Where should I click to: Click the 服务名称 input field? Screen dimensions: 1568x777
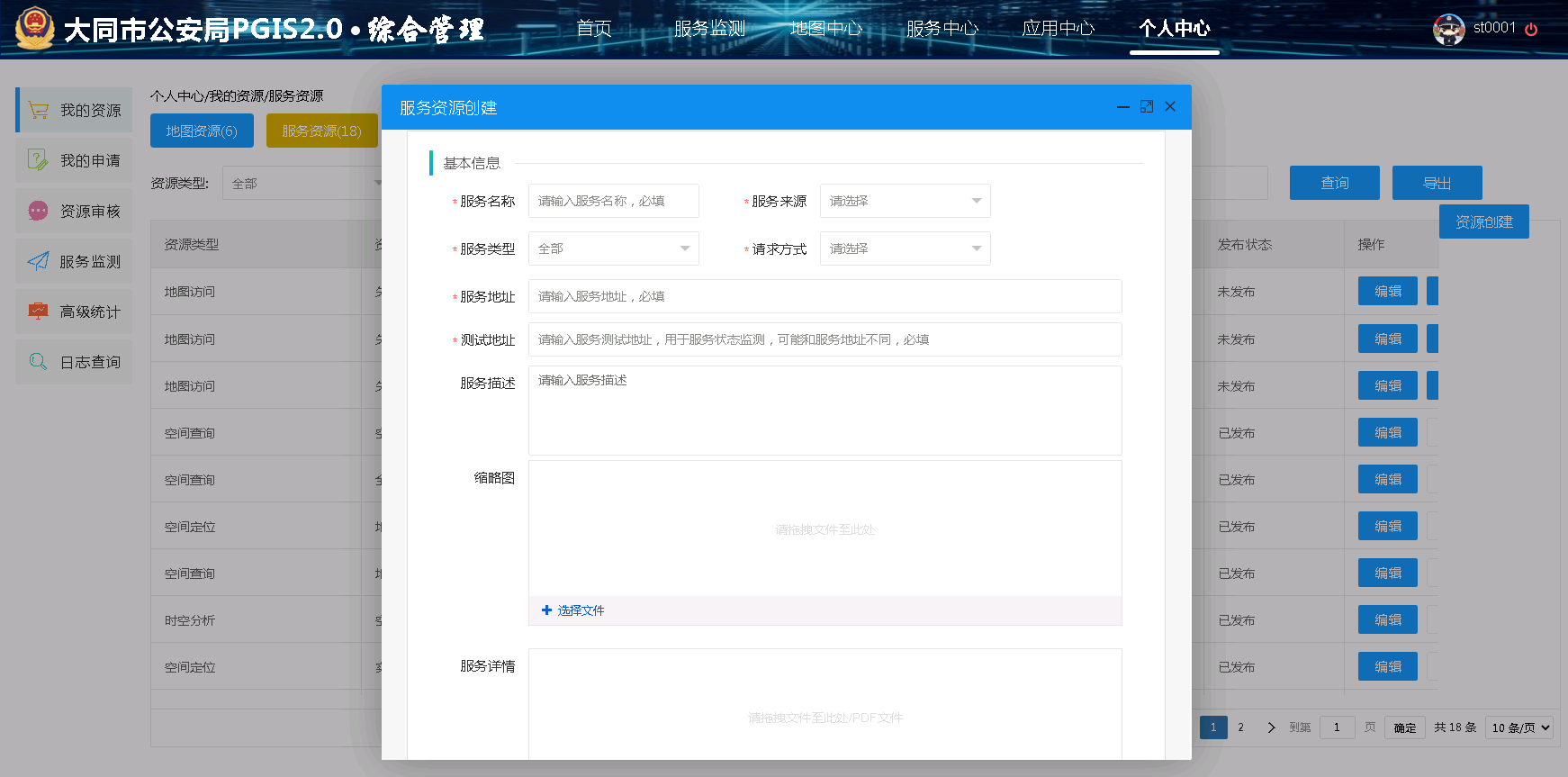(x=614, y=201)
